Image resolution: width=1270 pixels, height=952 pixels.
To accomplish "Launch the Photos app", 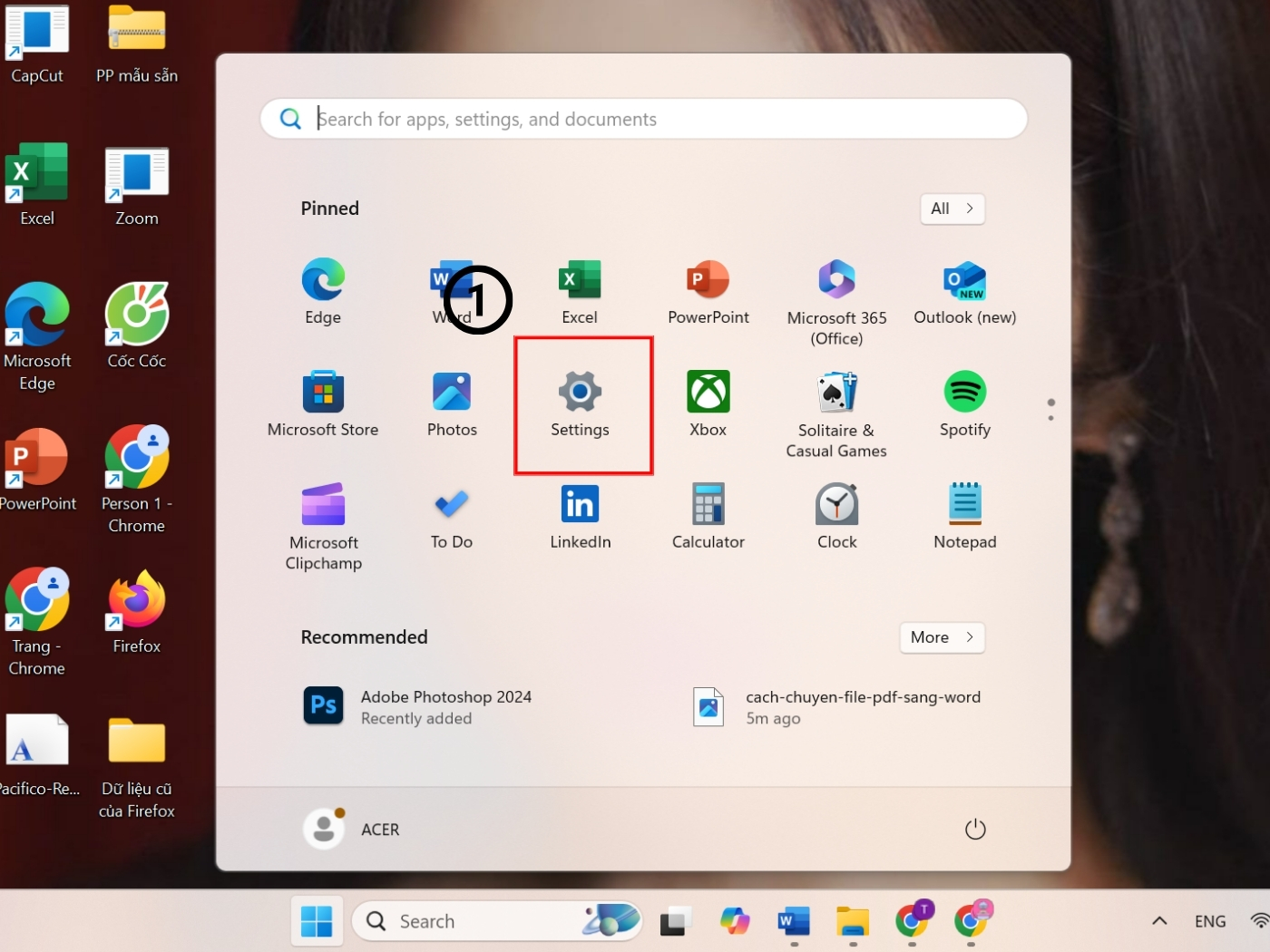I will (x=452, y=404).
